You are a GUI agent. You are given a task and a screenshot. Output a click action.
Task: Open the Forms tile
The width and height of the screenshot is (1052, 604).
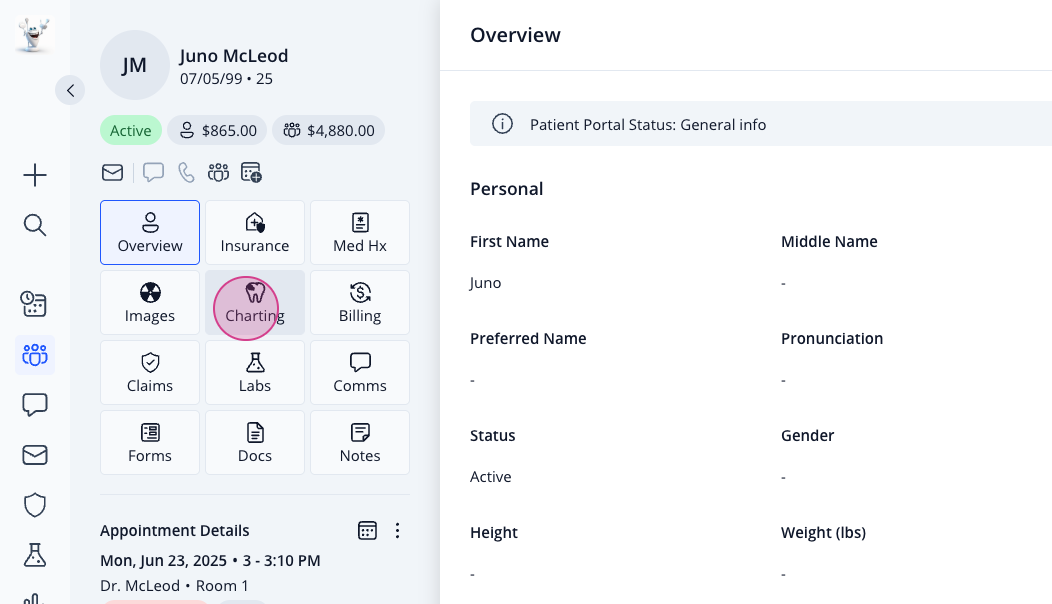[x=150, y=442]
